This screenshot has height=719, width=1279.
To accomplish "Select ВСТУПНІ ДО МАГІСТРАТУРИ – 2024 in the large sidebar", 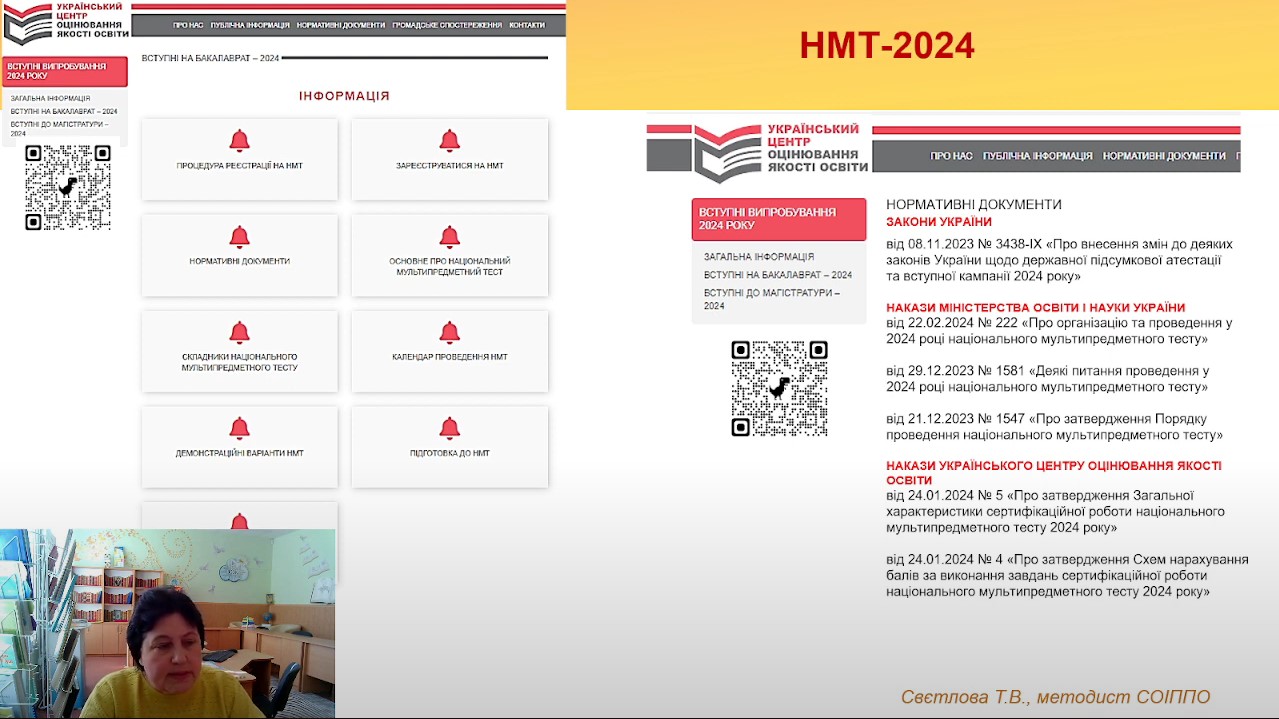I will click(x=771, y=299).
